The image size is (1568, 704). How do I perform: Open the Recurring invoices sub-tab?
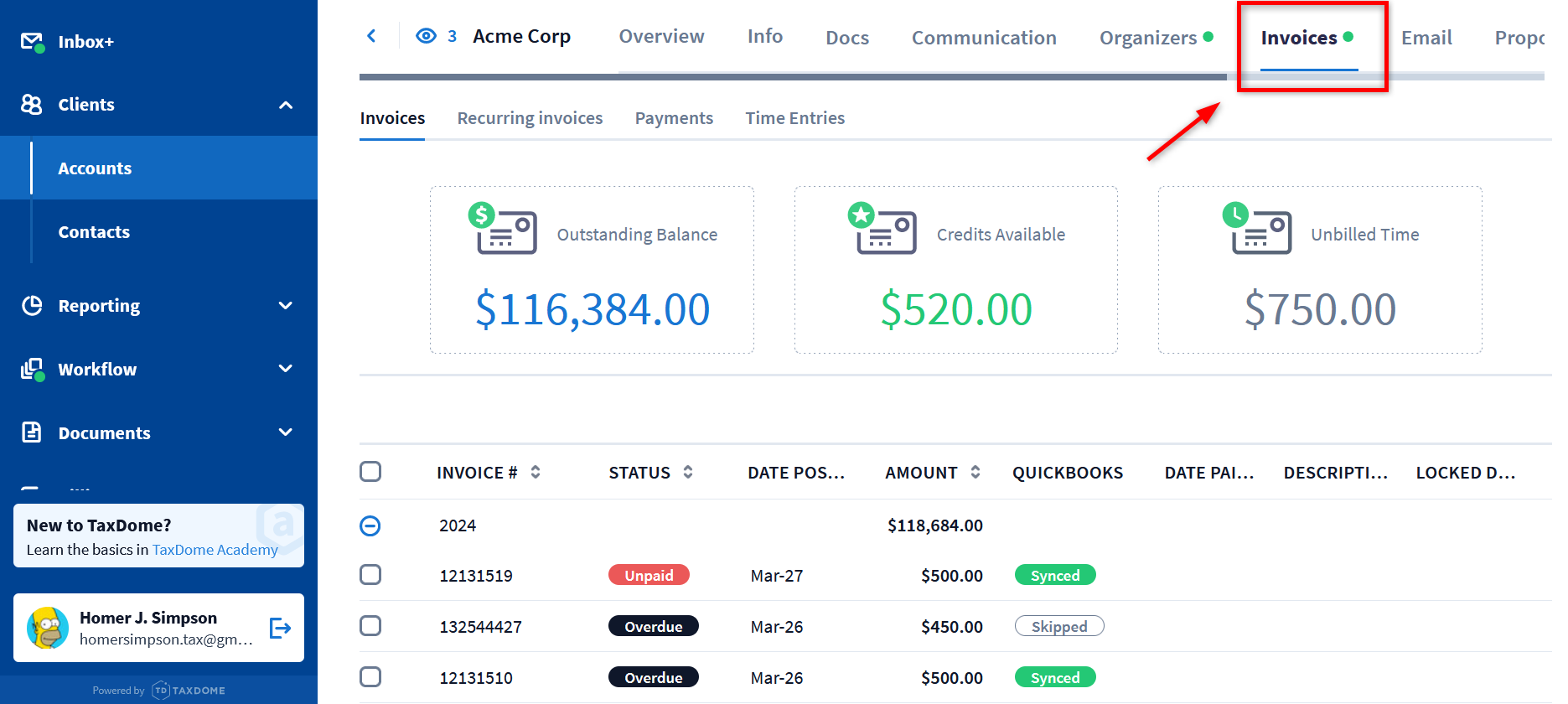point(530,118)
